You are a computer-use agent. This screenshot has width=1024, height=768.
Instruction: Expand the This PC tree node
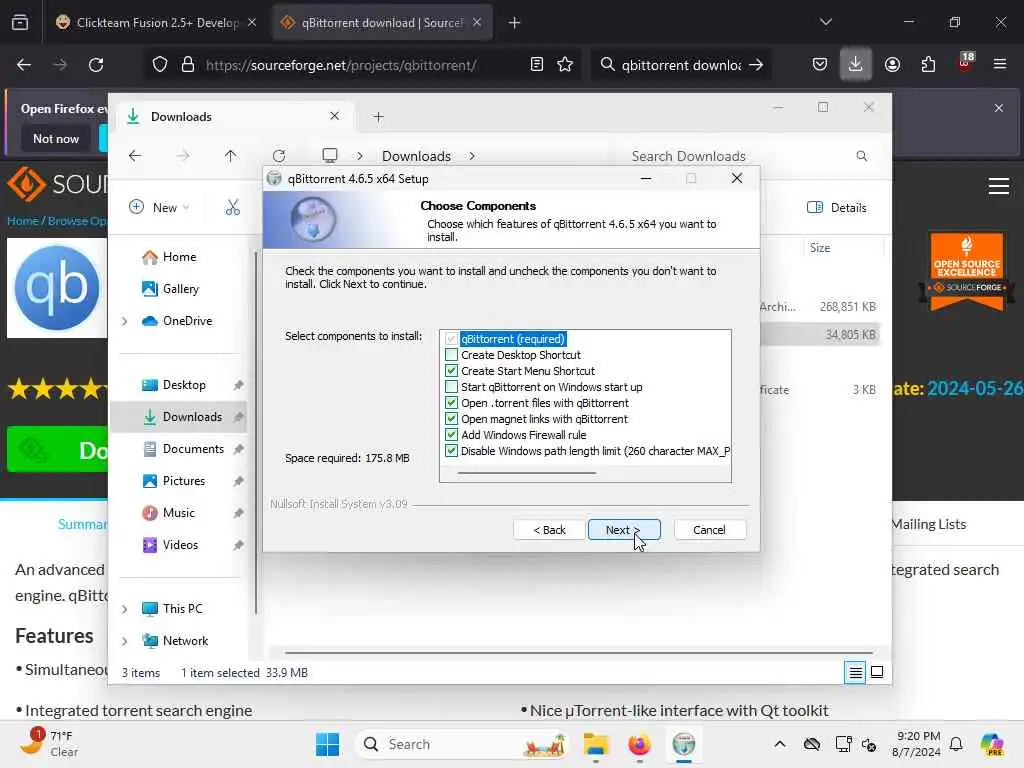click(x=125, y=609)
